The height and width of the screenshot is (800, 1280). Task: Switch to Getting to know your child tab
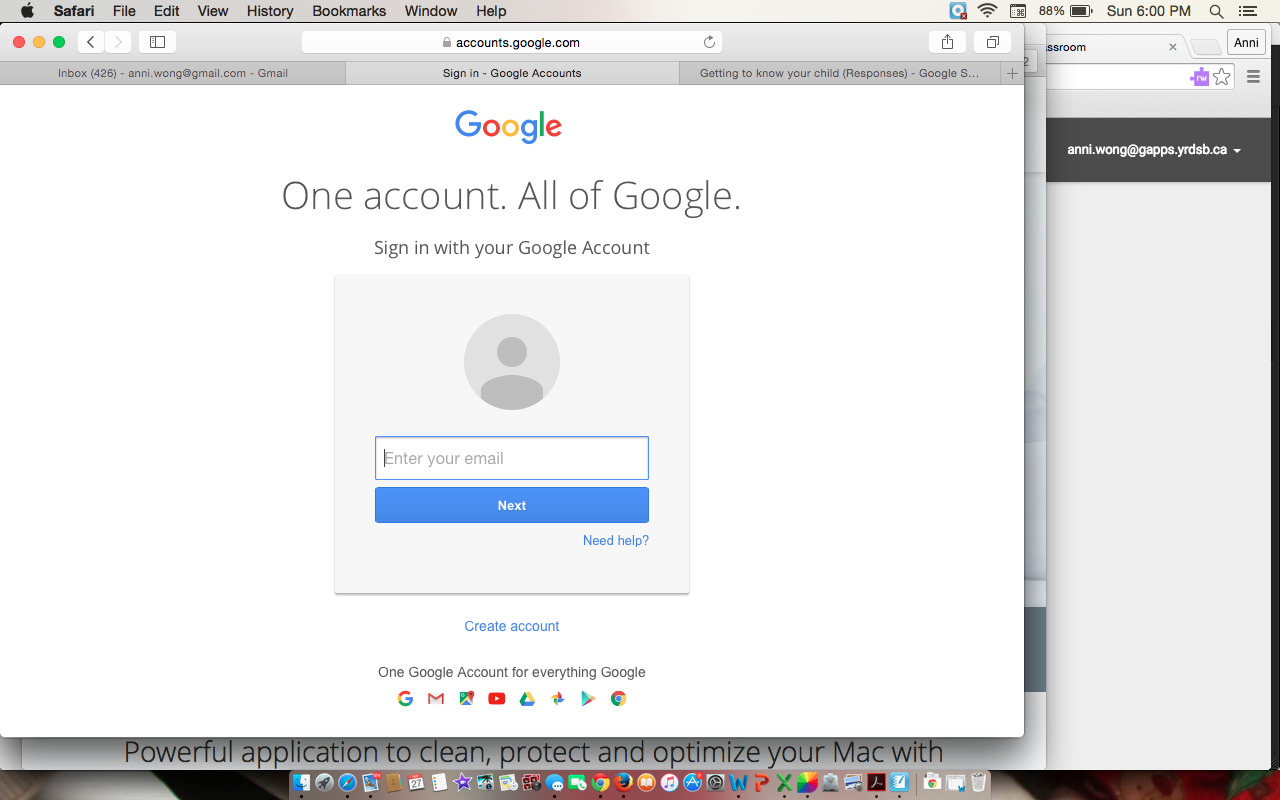click(x=840, y=73)
